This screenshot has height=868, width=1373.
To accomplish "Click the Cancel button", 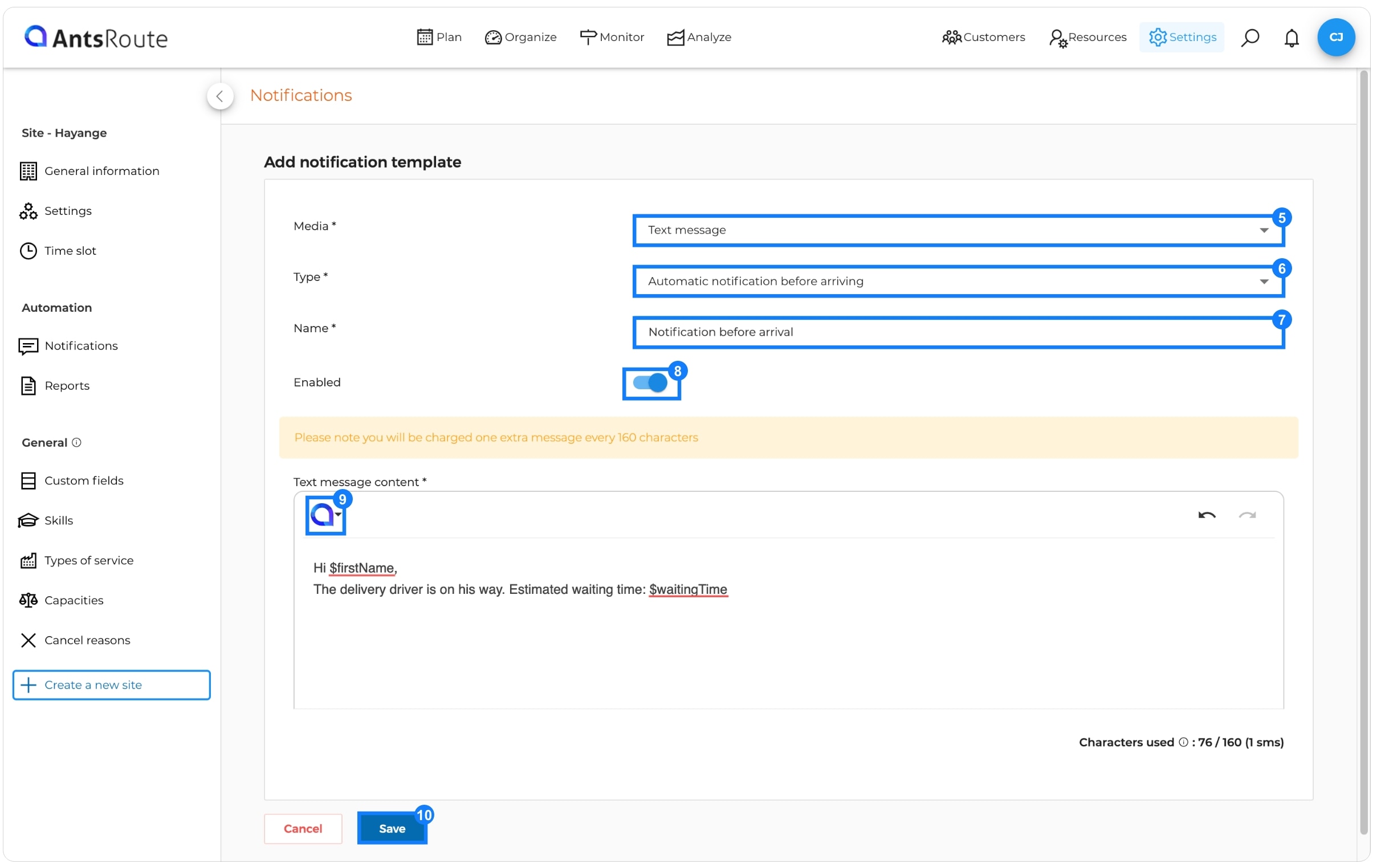I will pos(303,829).
